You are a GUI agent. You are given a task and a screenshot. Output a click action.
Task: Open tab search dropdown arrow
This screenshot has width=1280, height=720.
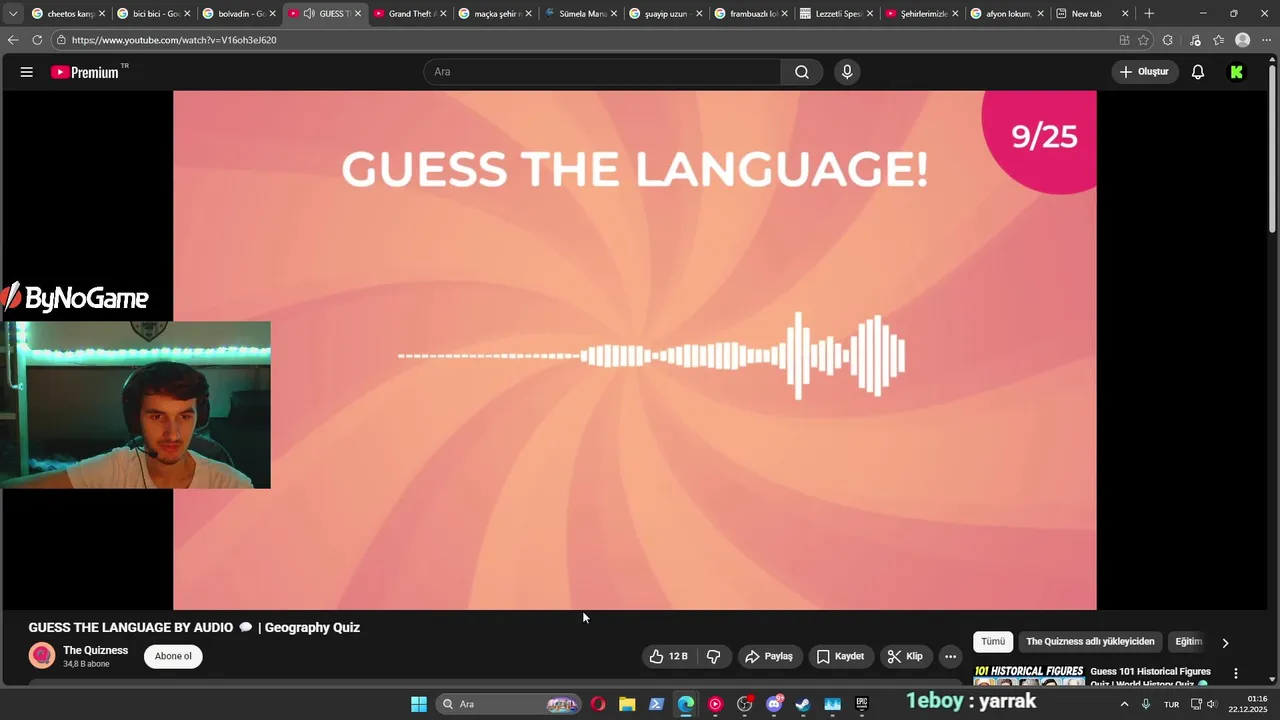point(13,14)
